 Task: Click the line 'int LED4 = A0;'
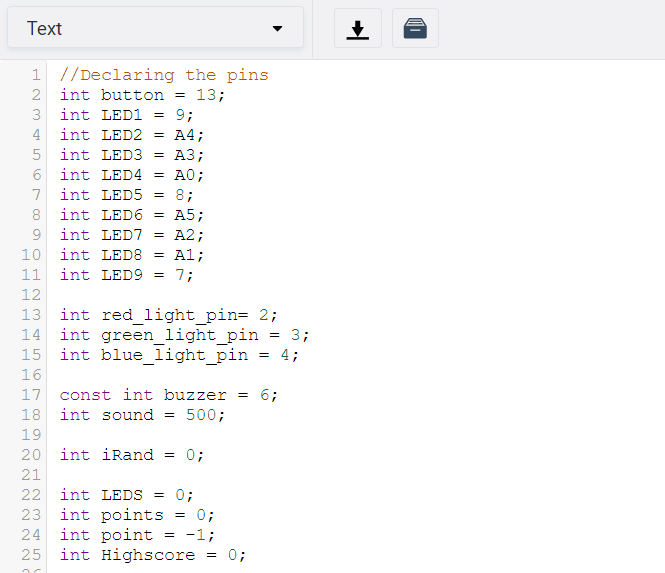131,175
